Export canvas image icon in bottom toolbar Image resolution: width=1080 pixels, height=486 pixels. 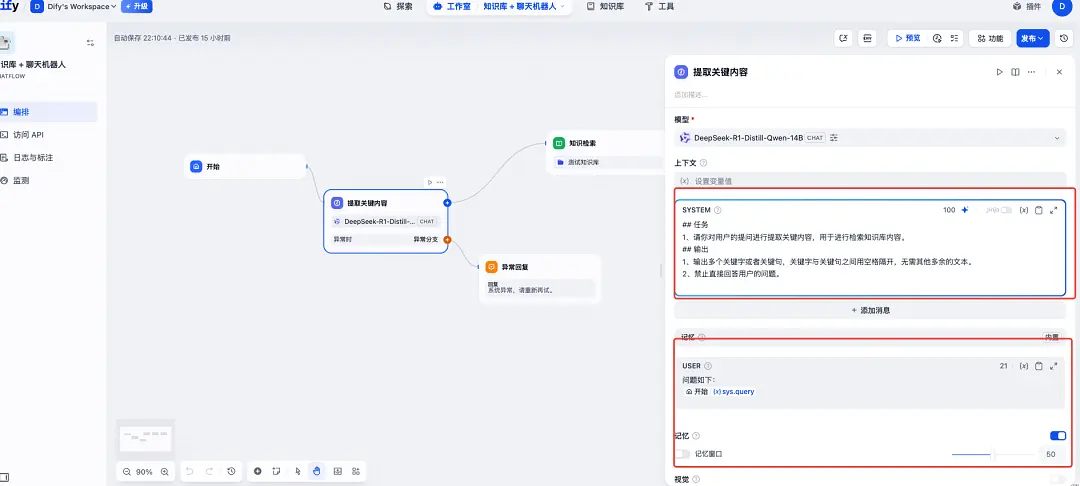coord(338,472)
